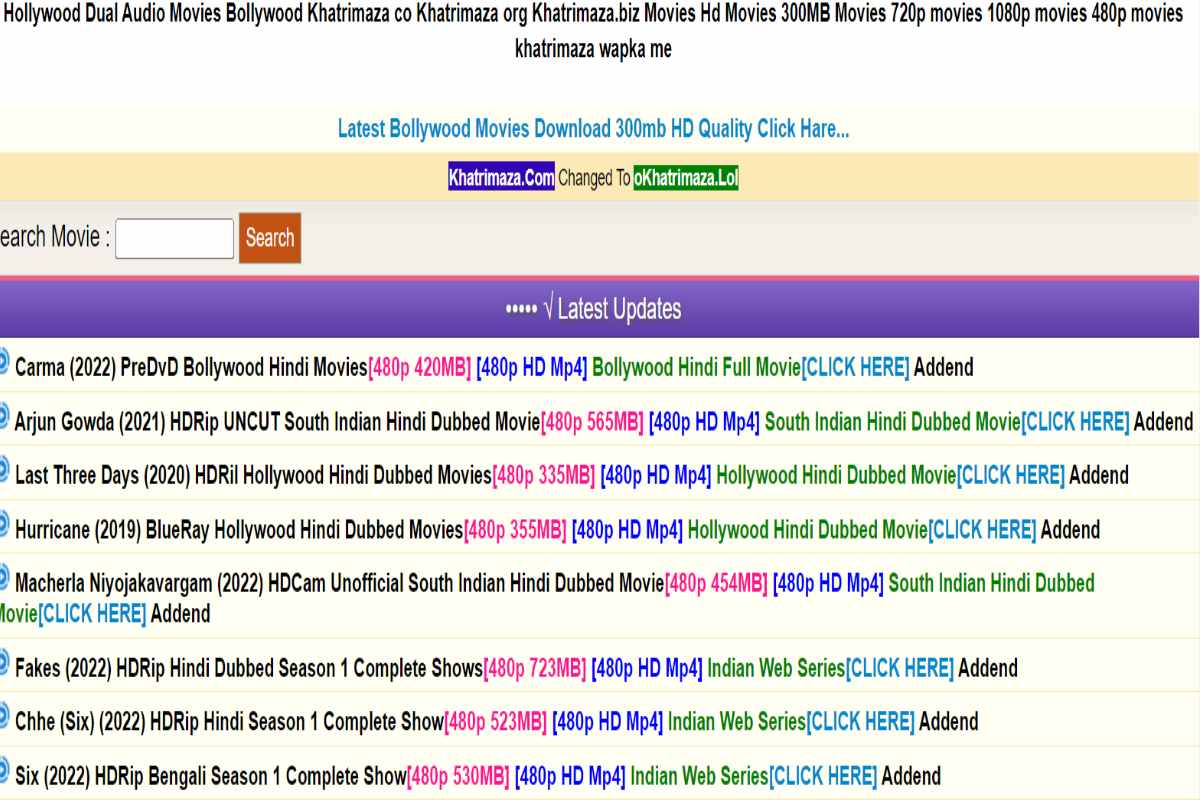
Task: Click CLICK HERE on the Arjun Gowda row
Action: tap(1076, 422)
